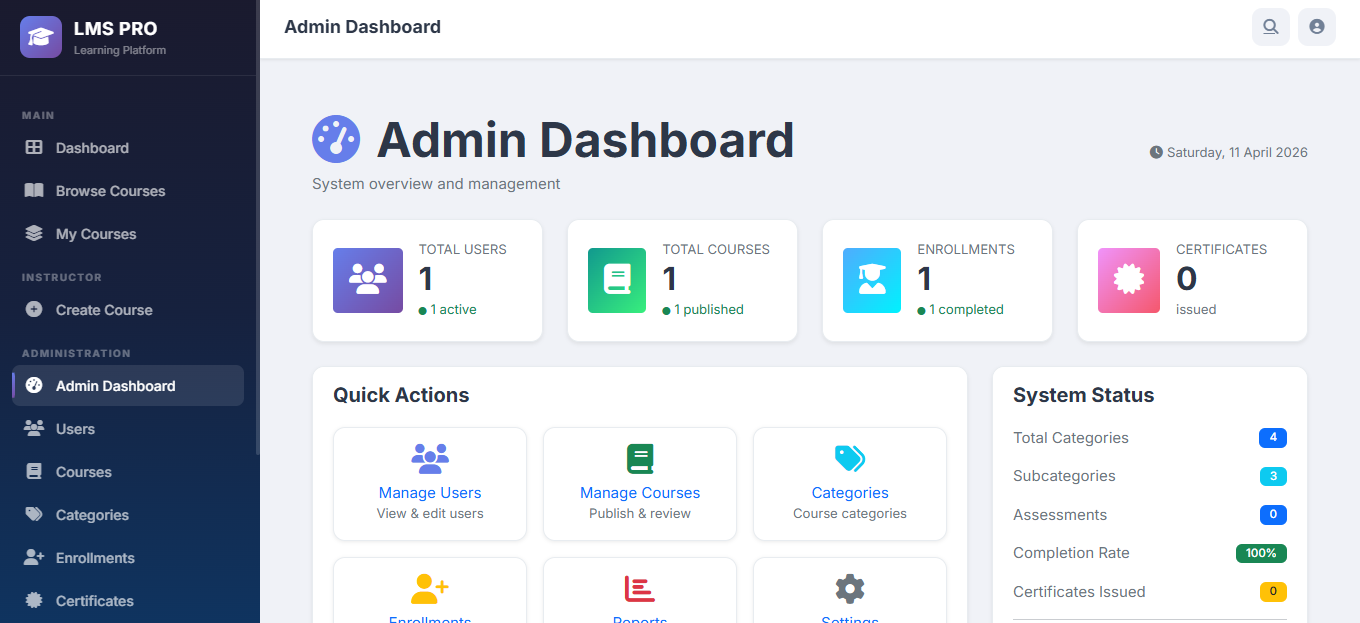This screenshot has height=623, width=1360.
Task: Follow the Manage Courses link
Action: click(640, 493)
